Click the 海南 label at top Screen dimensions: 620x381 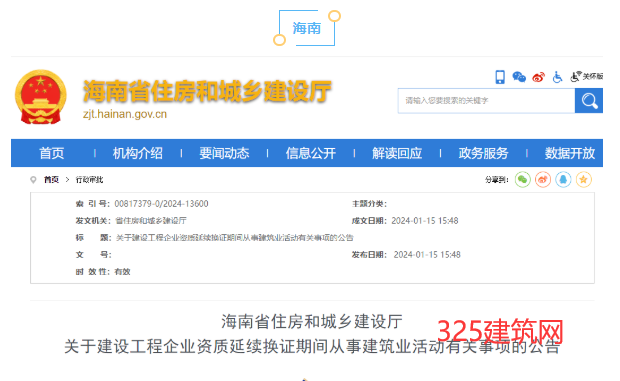coord(306,28)
